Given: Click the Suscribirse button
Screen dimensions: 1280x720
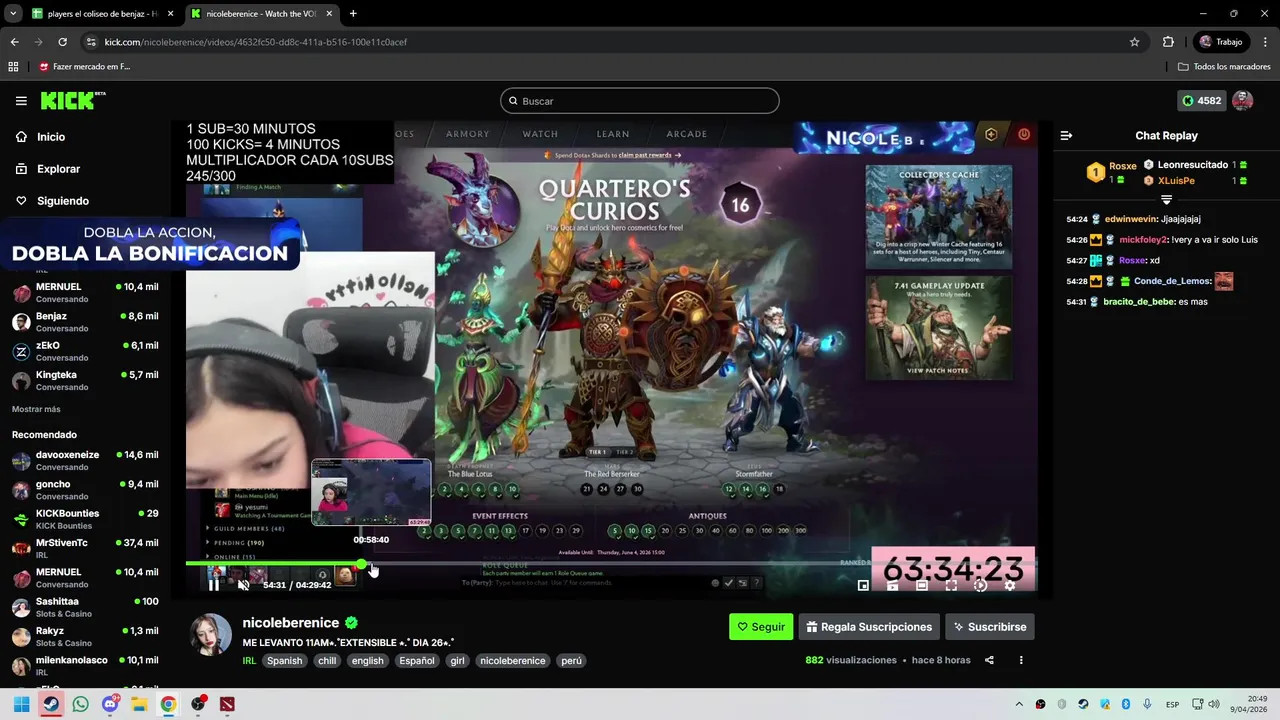Looking at the screenshot, I should click(x=990, y=627).
